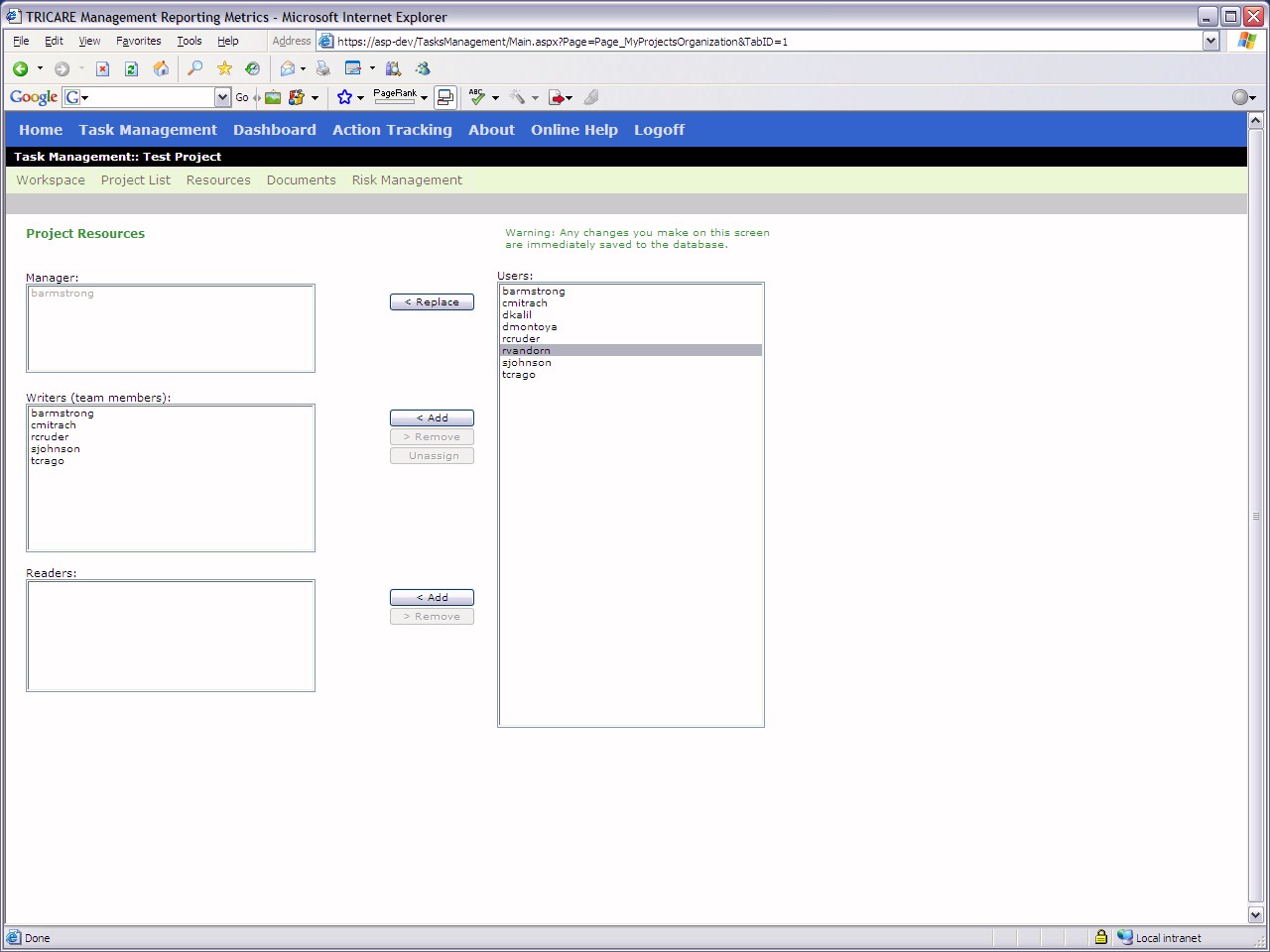This screenshot has width=1270, height=952.
Task: Click the page scrollbar down arrow
Action: (x=1255, y=914)
